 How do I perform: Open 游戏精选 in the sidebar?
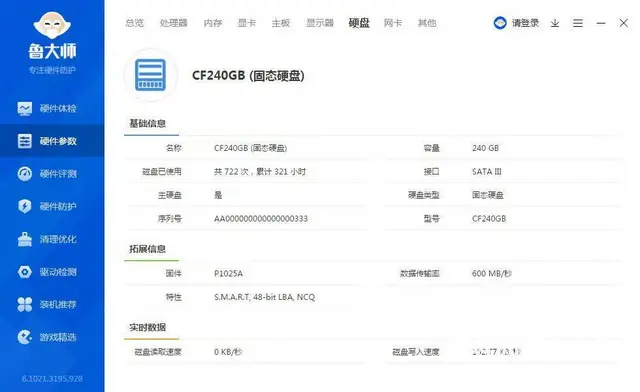[52, 337]
